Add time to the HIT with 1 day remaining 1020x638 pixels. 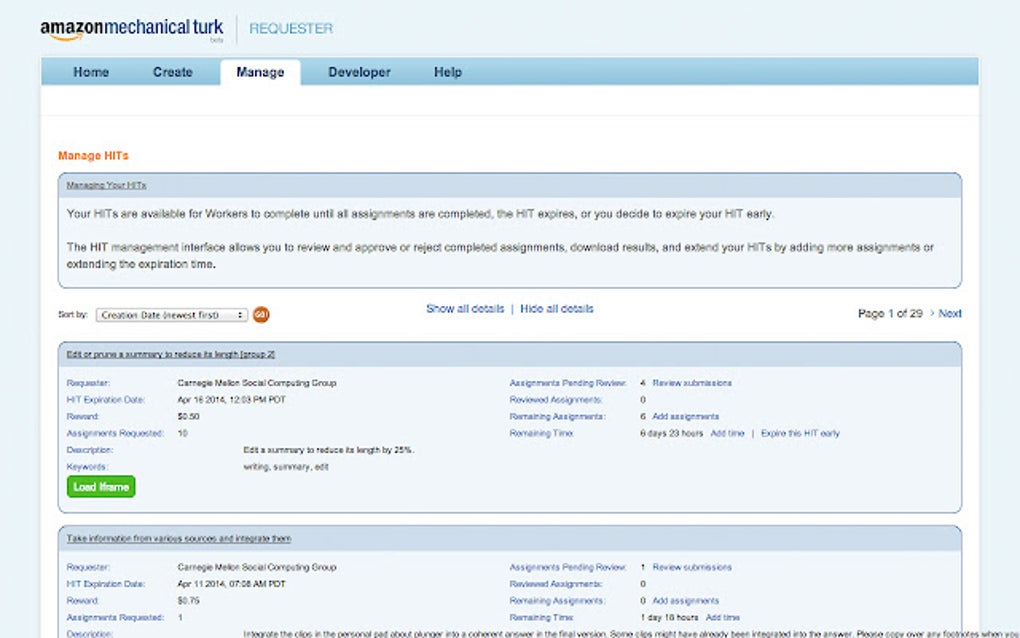(723, 617)
